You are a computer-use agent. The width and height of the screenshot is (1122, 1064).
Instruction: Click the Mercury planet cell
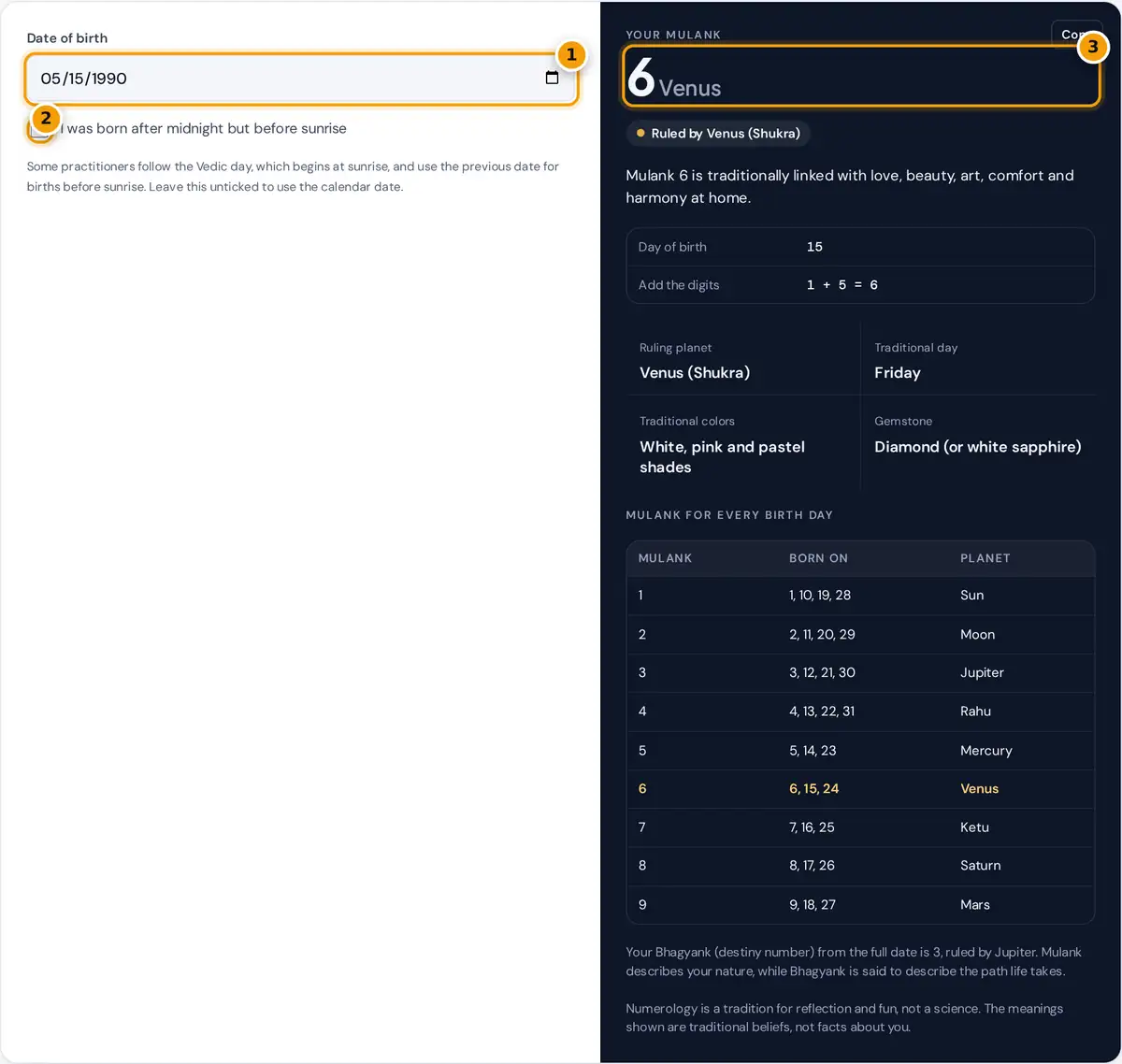985,751
